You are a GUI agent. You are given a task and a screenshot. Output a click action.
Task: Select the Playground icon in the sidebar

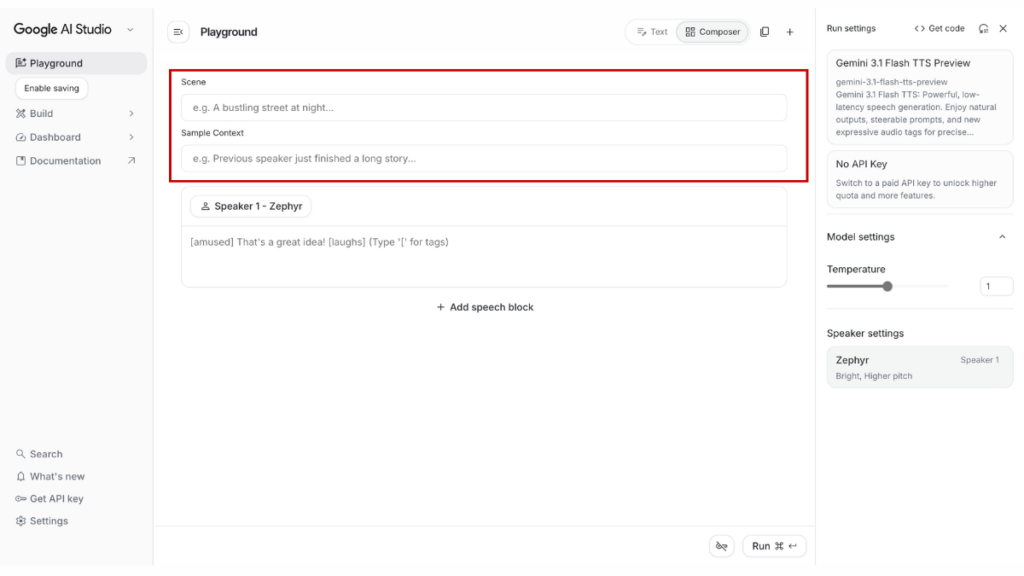point(21,63)
